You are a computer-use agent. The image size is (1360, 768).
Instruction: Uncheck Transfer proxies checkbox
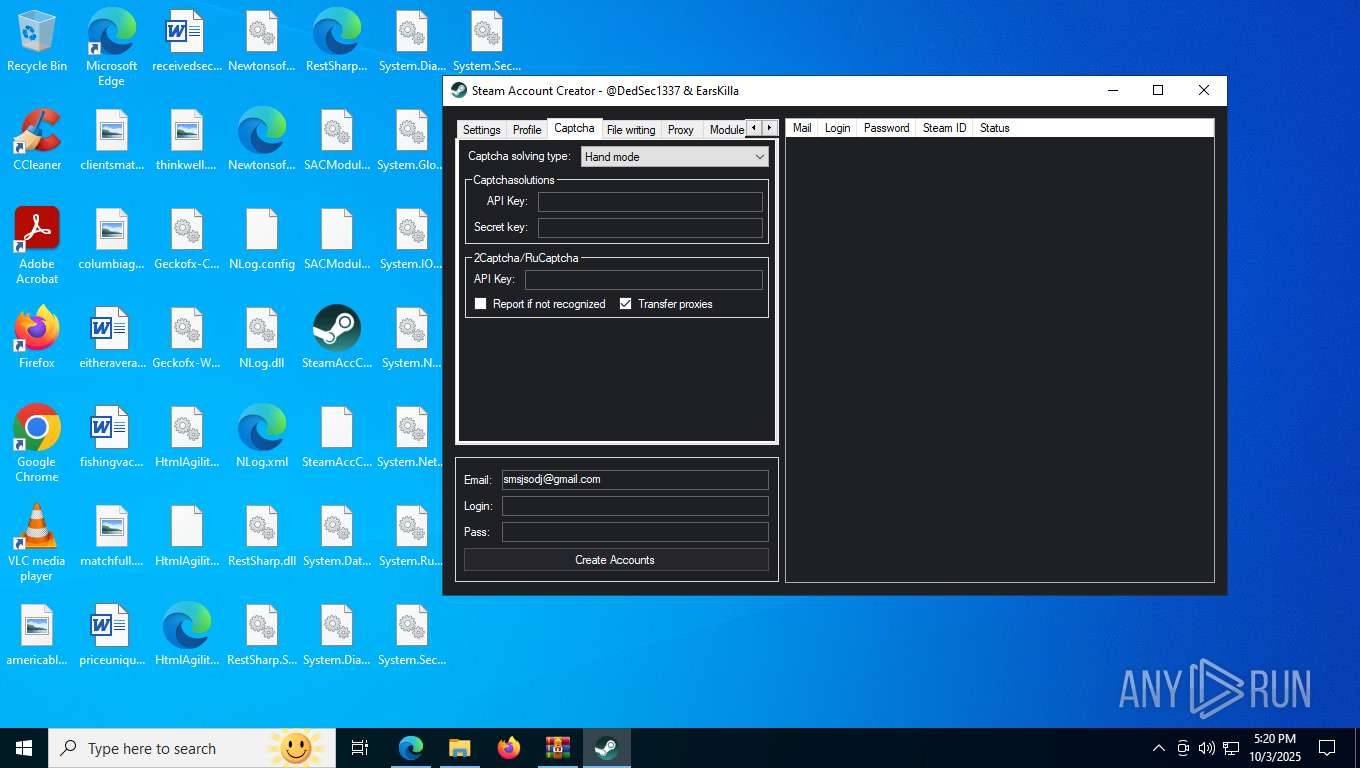click(x=626, y=304)
